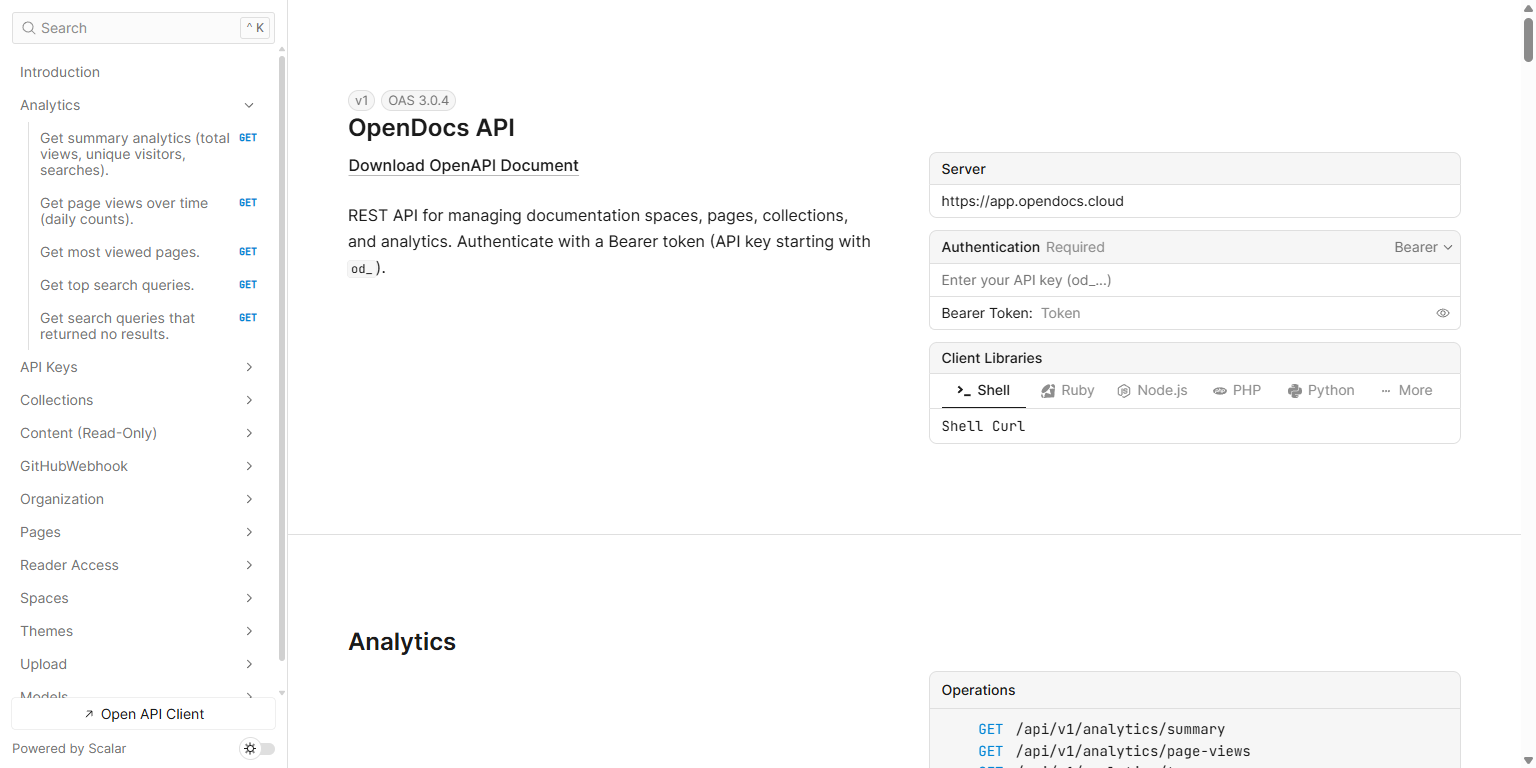This screenshot has height=768, width=1536.
Task: Expand the GitHubWebhook section
Action: pos(249,466)
